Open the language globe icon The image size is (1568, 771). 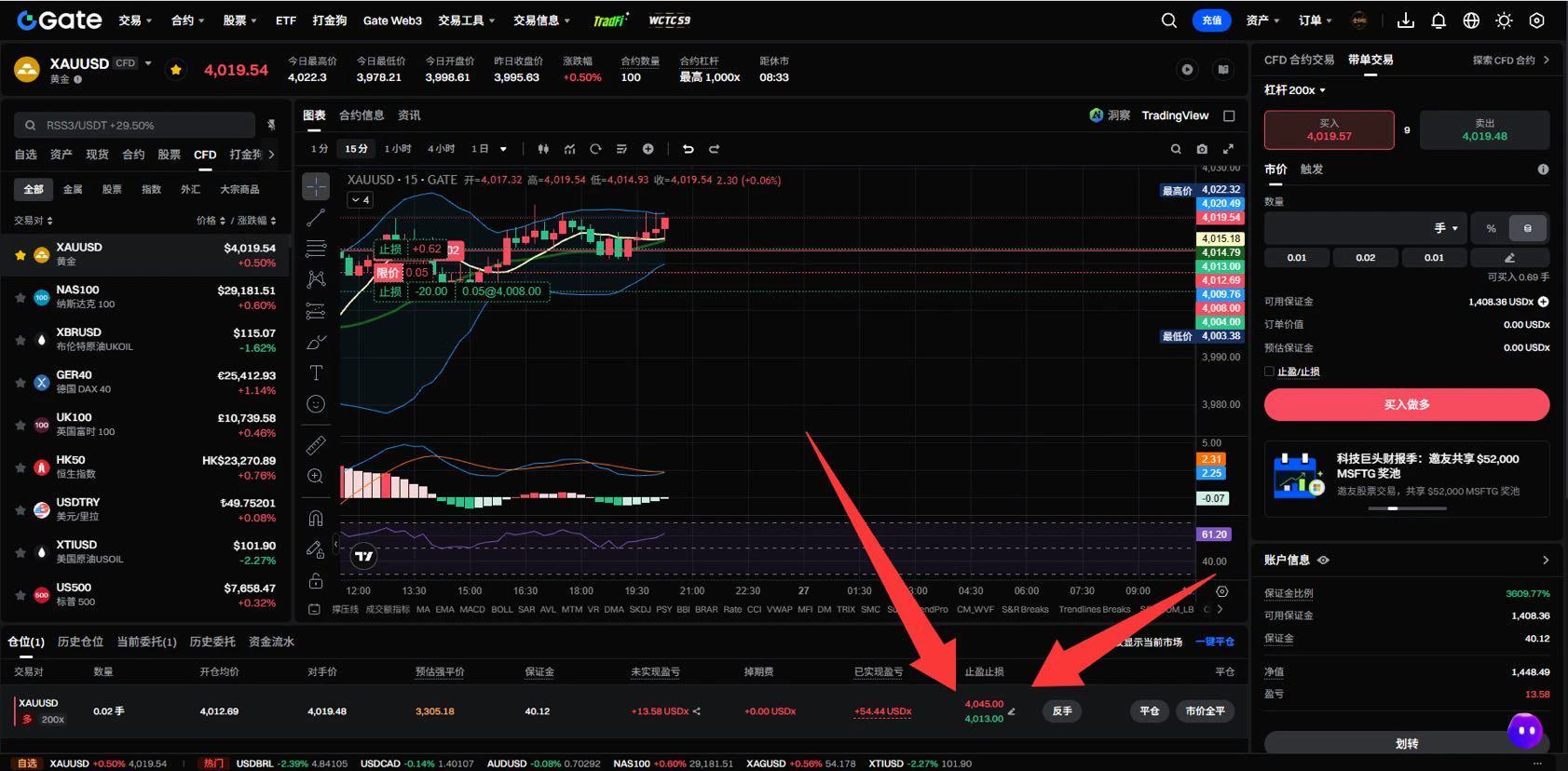click(1471, 20)
